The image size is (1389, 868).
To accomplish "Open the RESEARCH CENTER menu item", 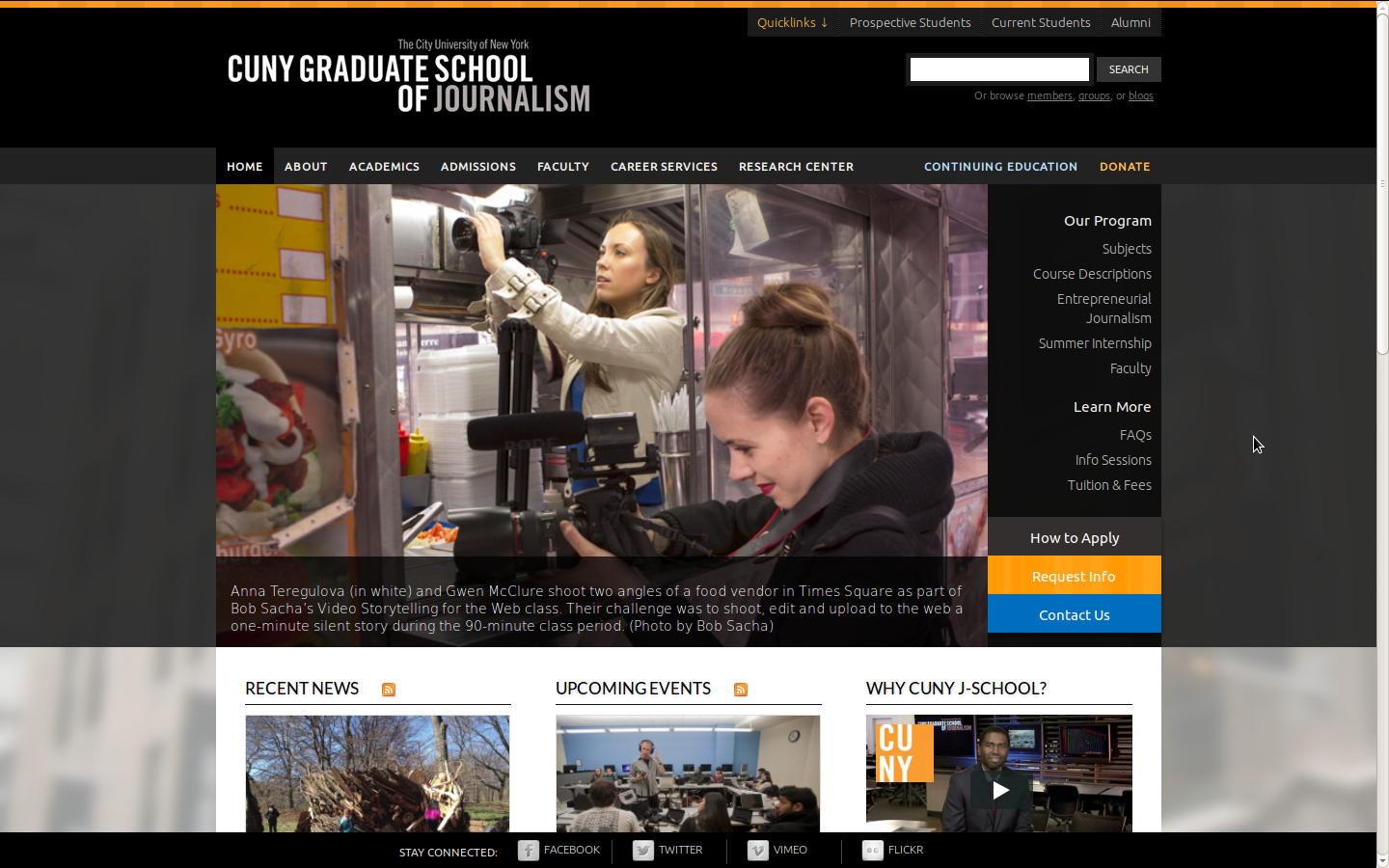I will coord(796,166).
